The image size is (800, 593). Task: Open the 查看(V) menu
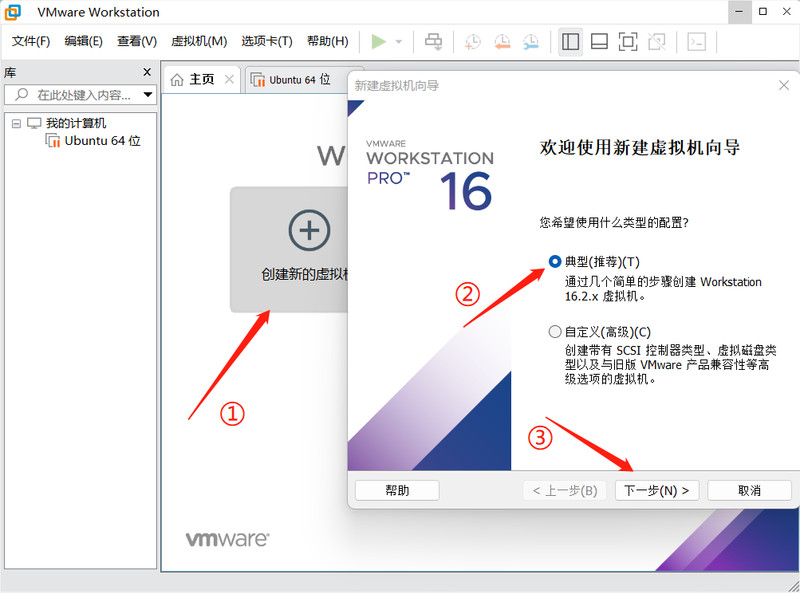click(137, 41)
